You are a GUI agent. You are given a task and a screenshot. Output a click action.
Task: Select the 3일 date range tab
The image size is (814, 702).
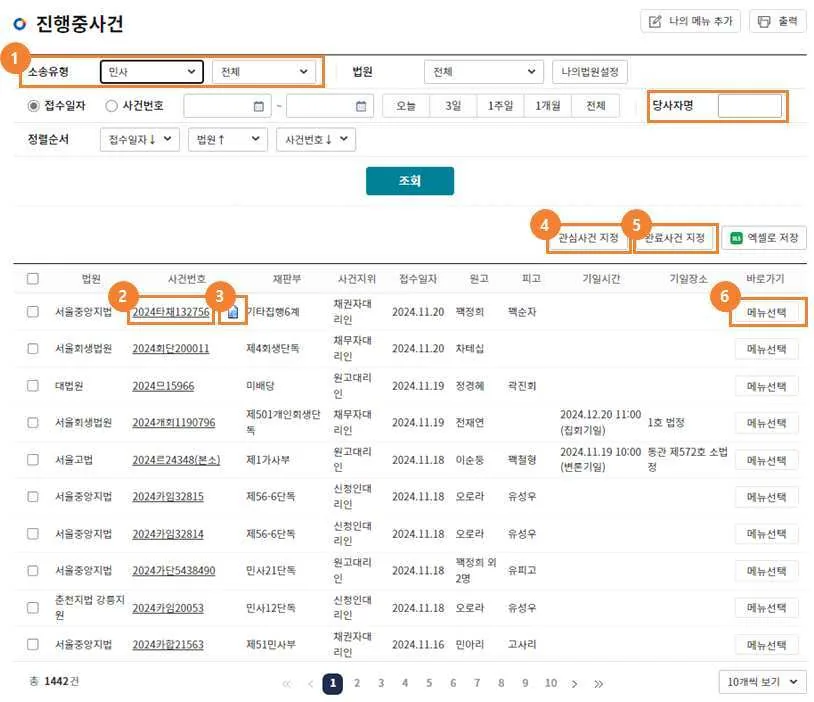453,106
